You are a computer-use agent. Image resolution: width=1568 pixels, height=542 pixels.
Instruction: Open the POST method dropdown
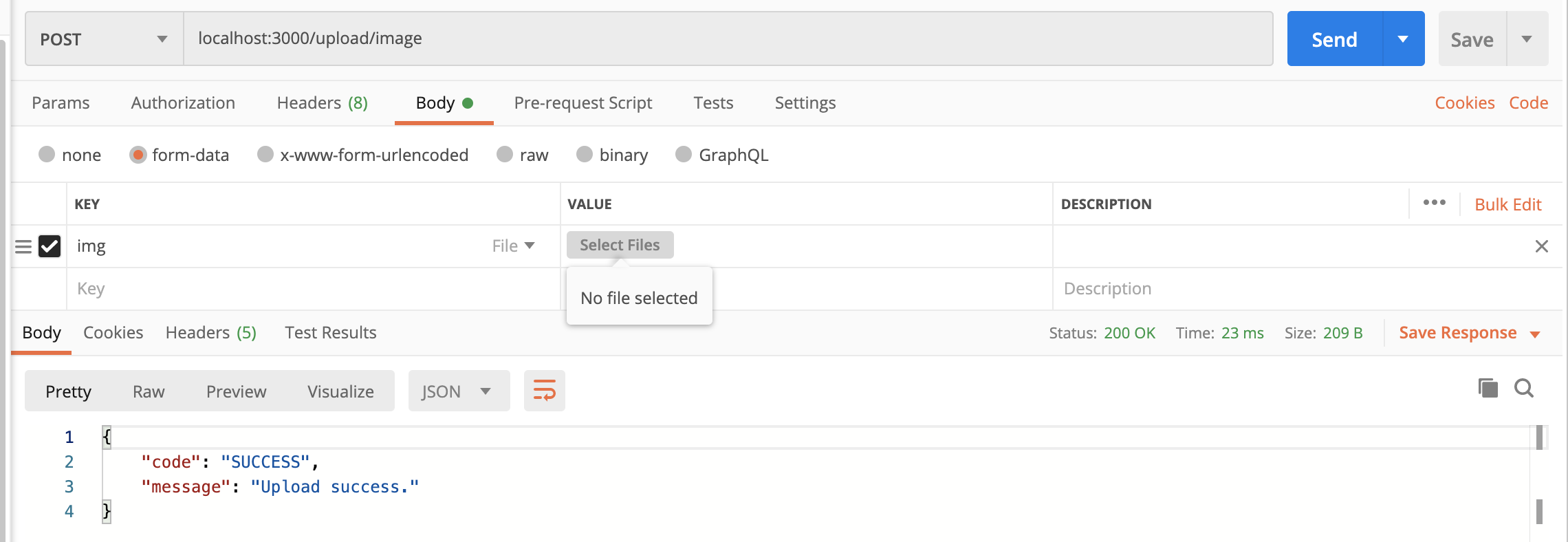point(104,39)
